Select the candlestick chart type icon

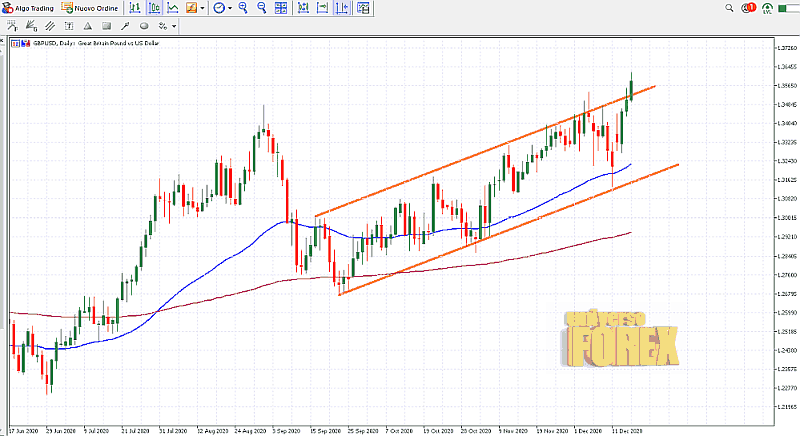coord(151,7)
